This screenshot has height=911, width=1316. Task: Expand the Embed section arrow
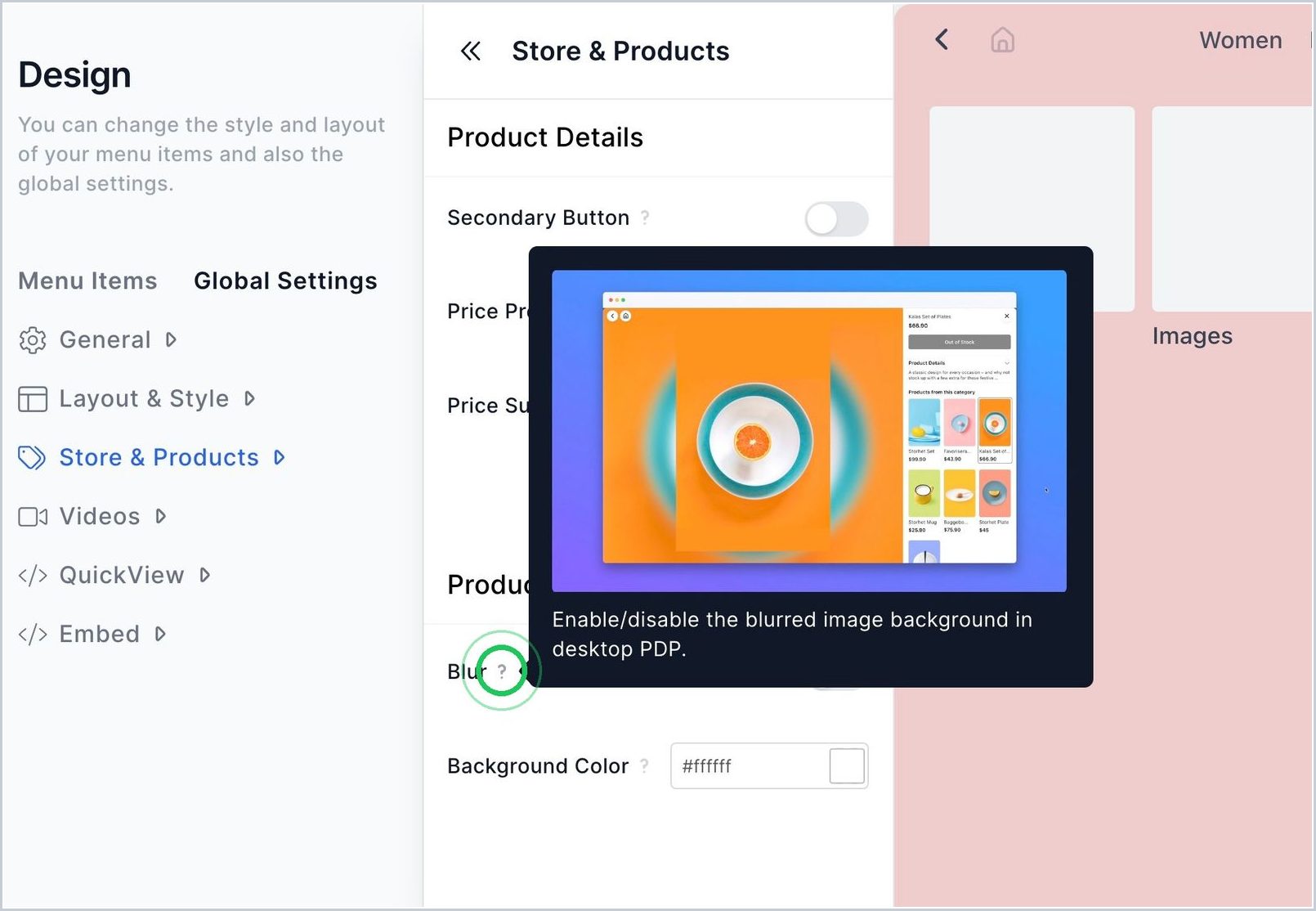[x=161, y=634]
